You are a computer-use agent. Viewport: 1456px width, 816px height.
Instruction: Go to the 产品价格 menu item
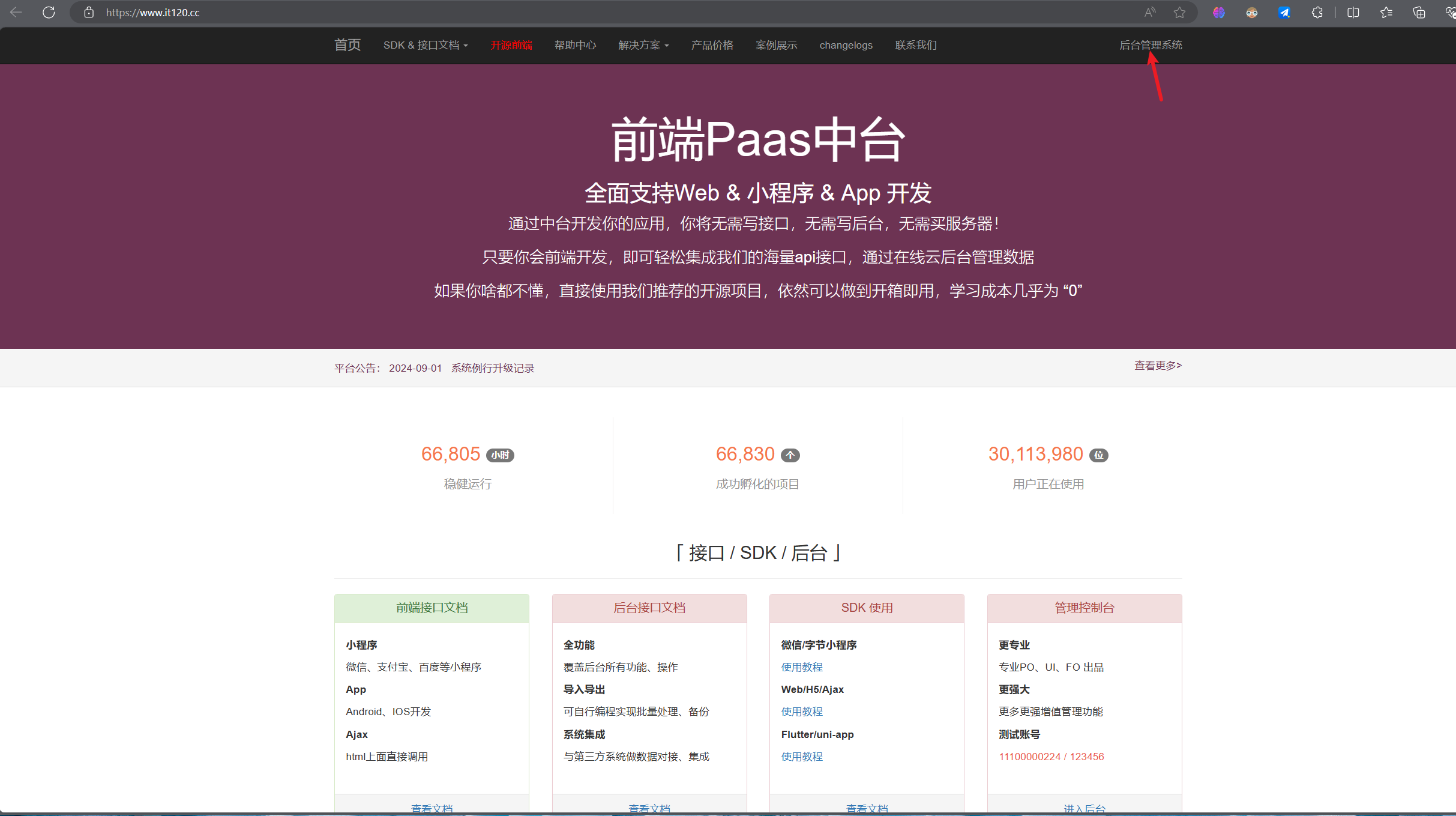pos(712,45)
